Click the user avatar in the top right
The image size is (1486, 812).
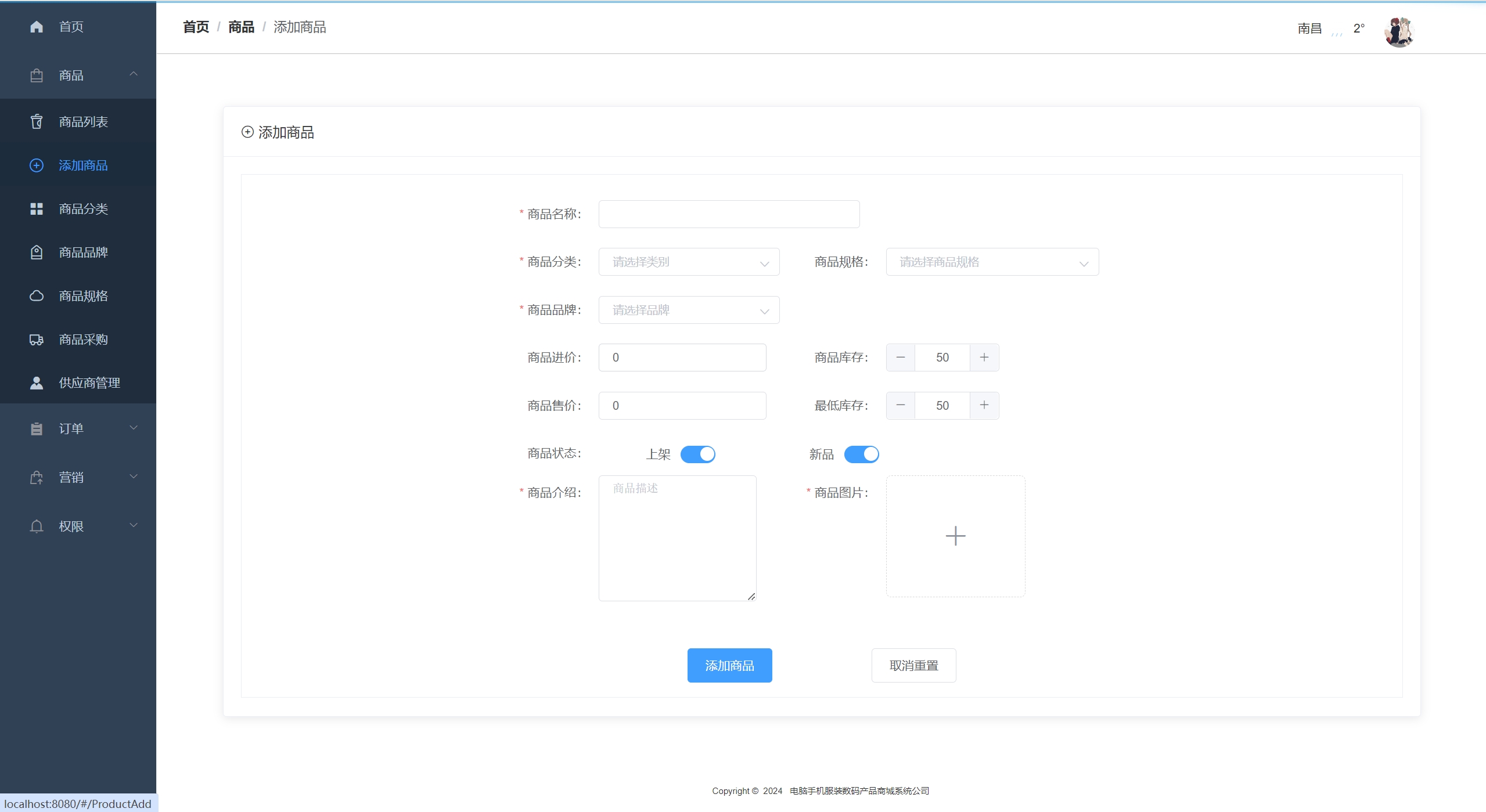1399,32
